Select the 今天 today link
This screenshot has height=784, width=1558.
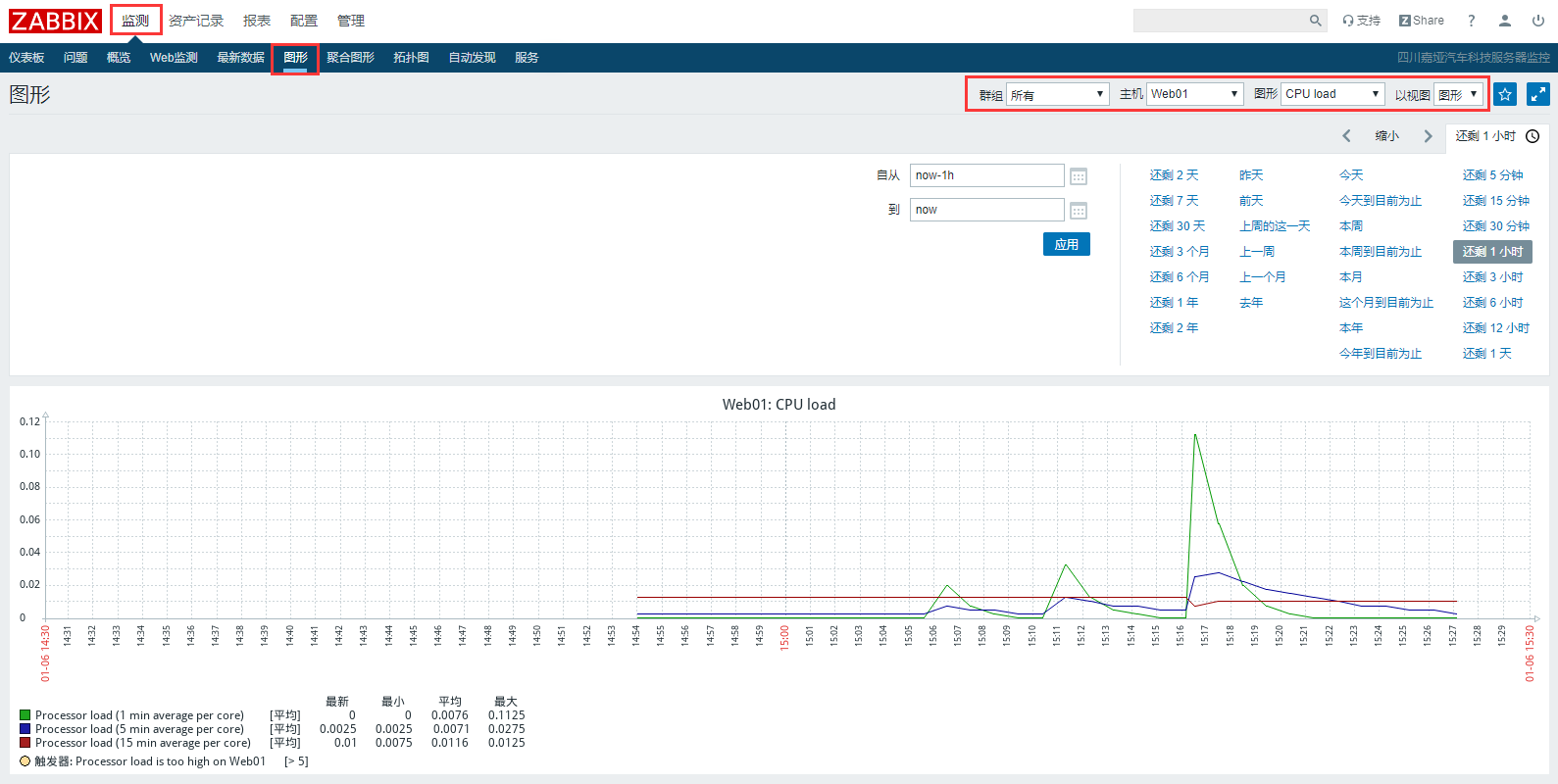(x=1351, y=175)
